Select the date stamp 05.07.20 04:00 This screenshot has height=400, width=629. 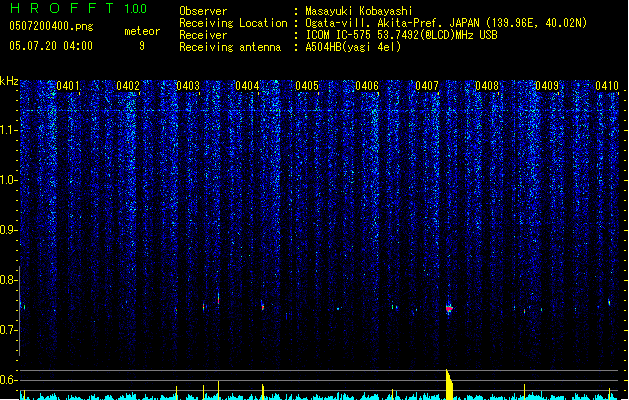pyautogui.click(x=51, y=46)
